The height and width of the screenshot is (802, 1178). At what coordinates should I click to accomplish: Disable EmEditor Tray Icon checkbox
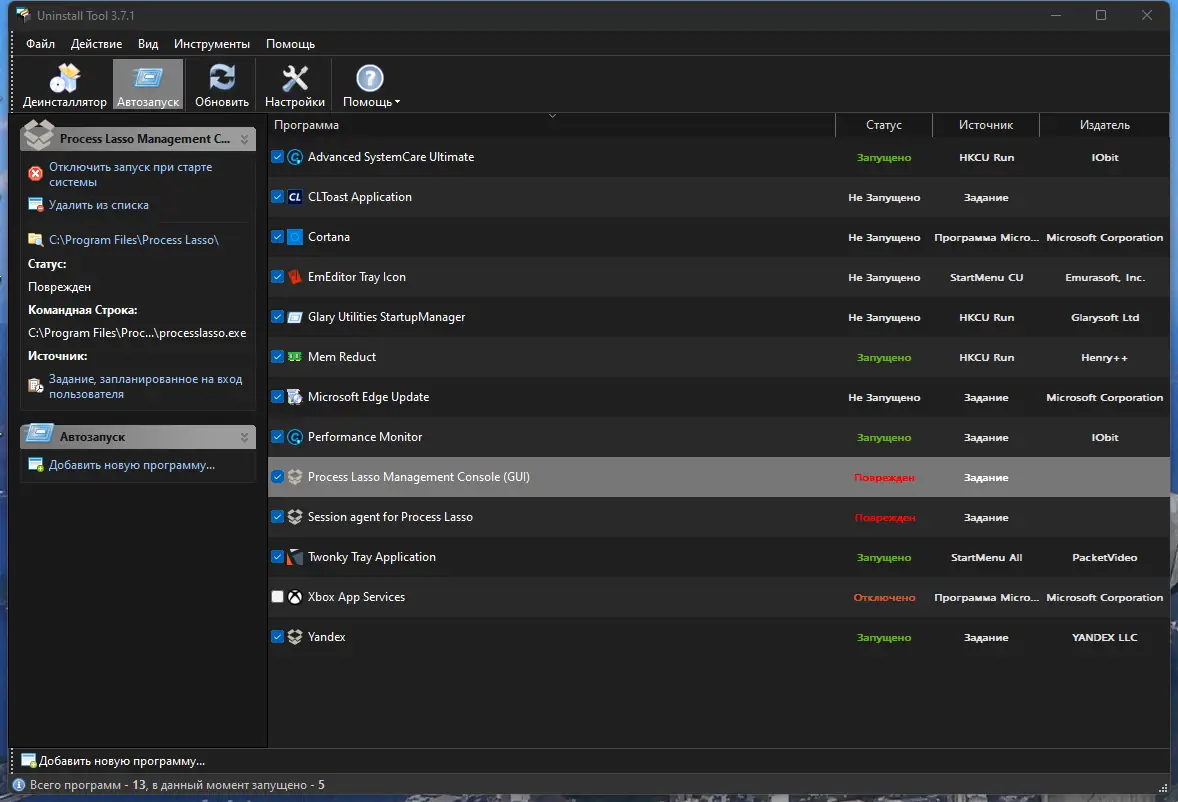277,276
